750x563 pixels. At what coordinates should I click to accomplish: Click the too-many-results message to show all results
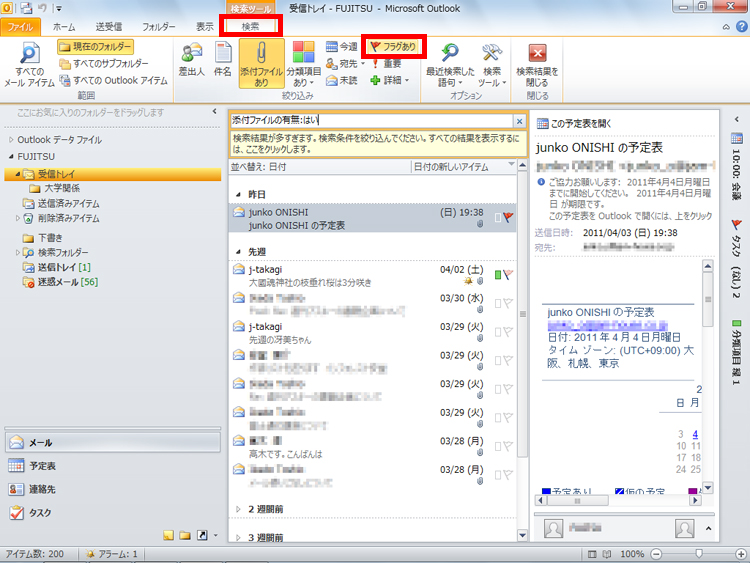click(378, 144)
